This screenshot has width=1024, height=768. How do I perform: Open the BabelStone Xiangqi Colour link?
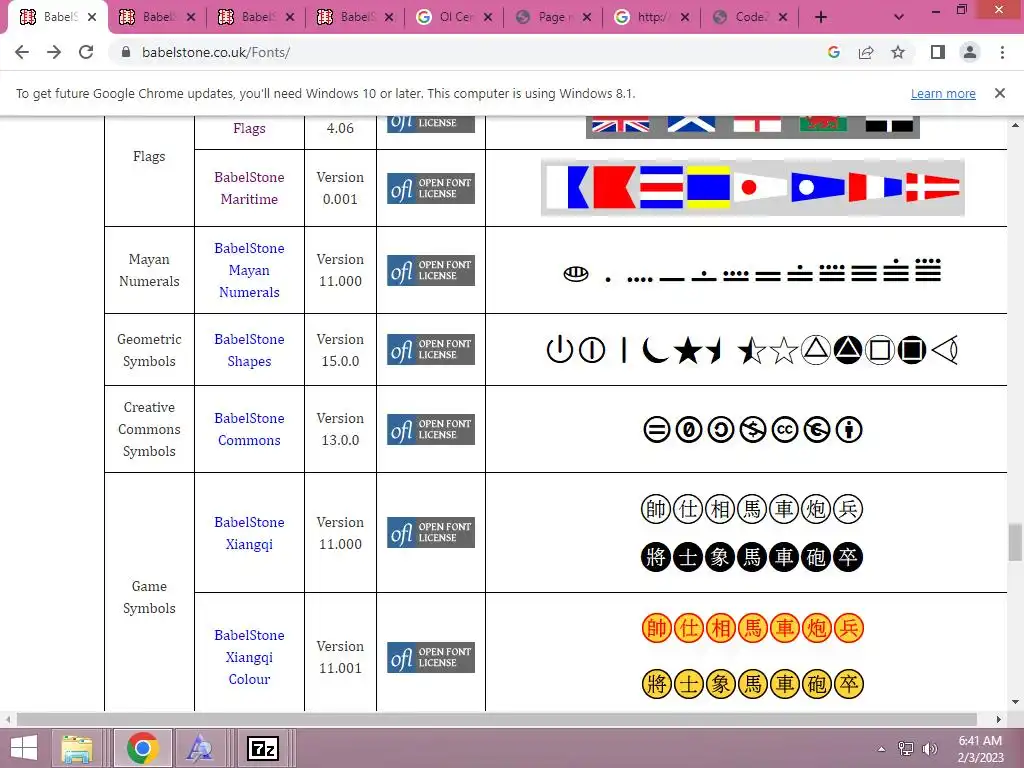click(x=249, y=657)
